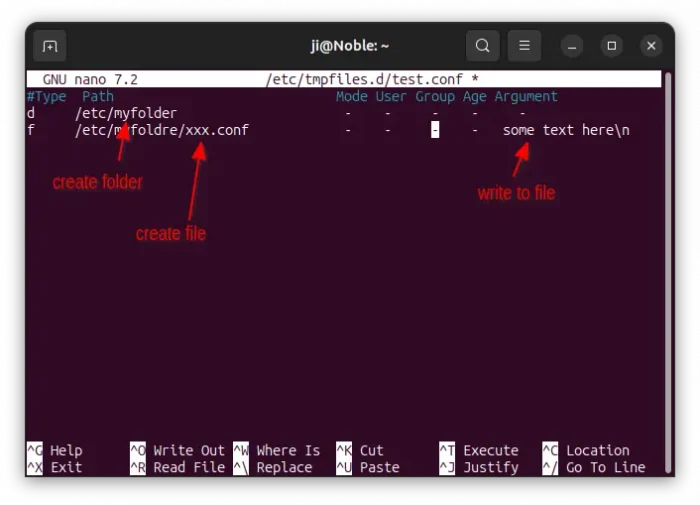This screenshot has width=700, height=505.
Task: Close the terminal window
Action: [x=651, y=46]
